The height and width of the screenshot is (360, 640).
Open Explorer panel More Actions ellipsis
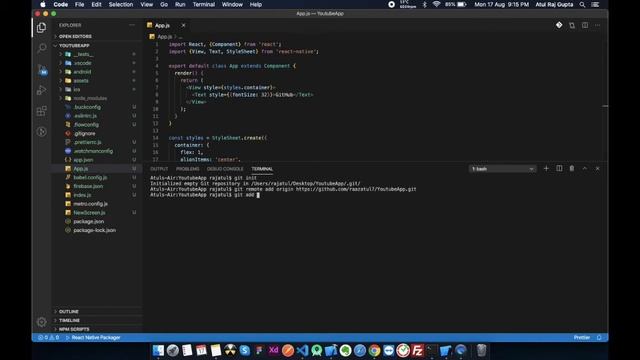(132, 25)
